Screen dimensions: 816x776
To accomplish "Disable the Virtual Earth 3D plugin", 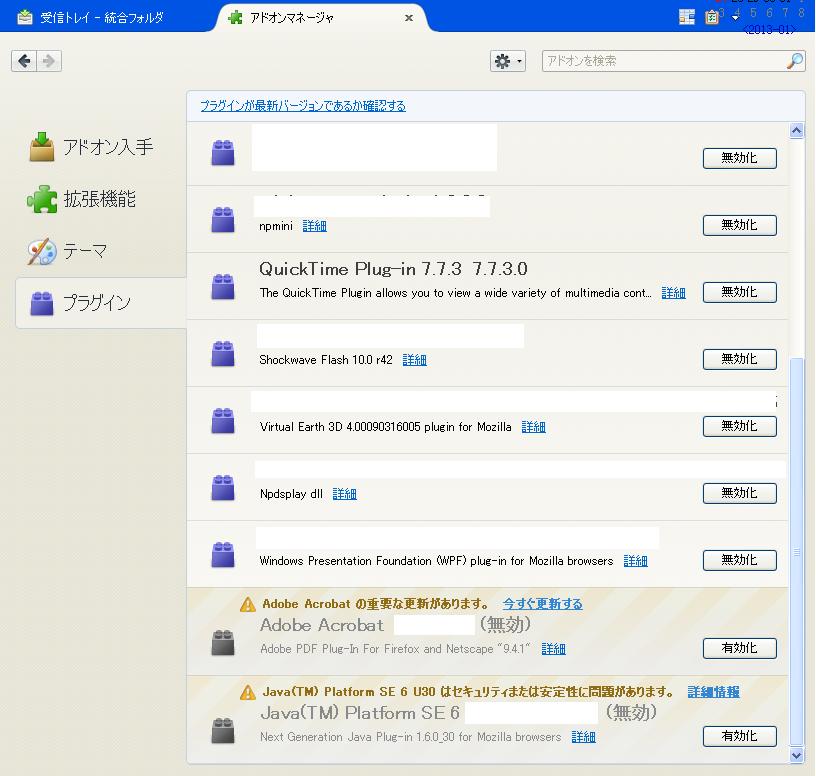I will point(740,426).
